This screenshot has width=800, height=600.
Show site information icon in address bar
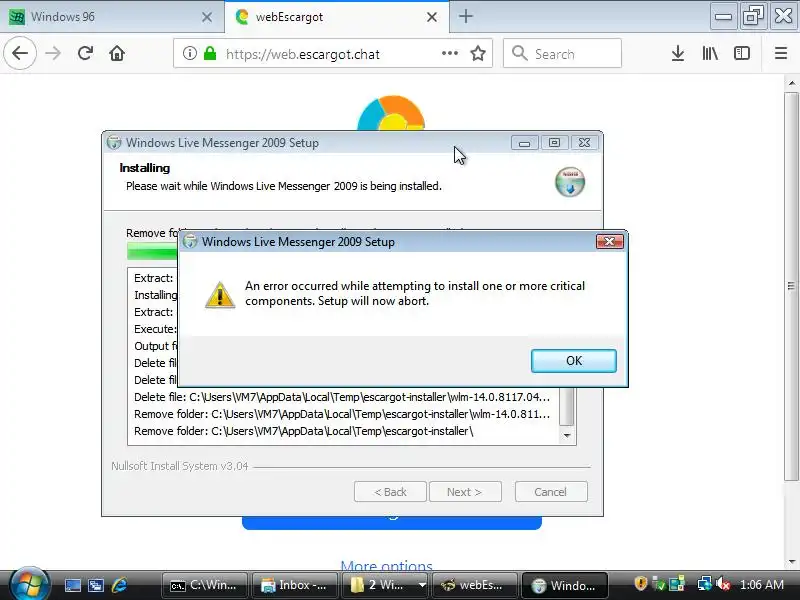pos(189,53)
